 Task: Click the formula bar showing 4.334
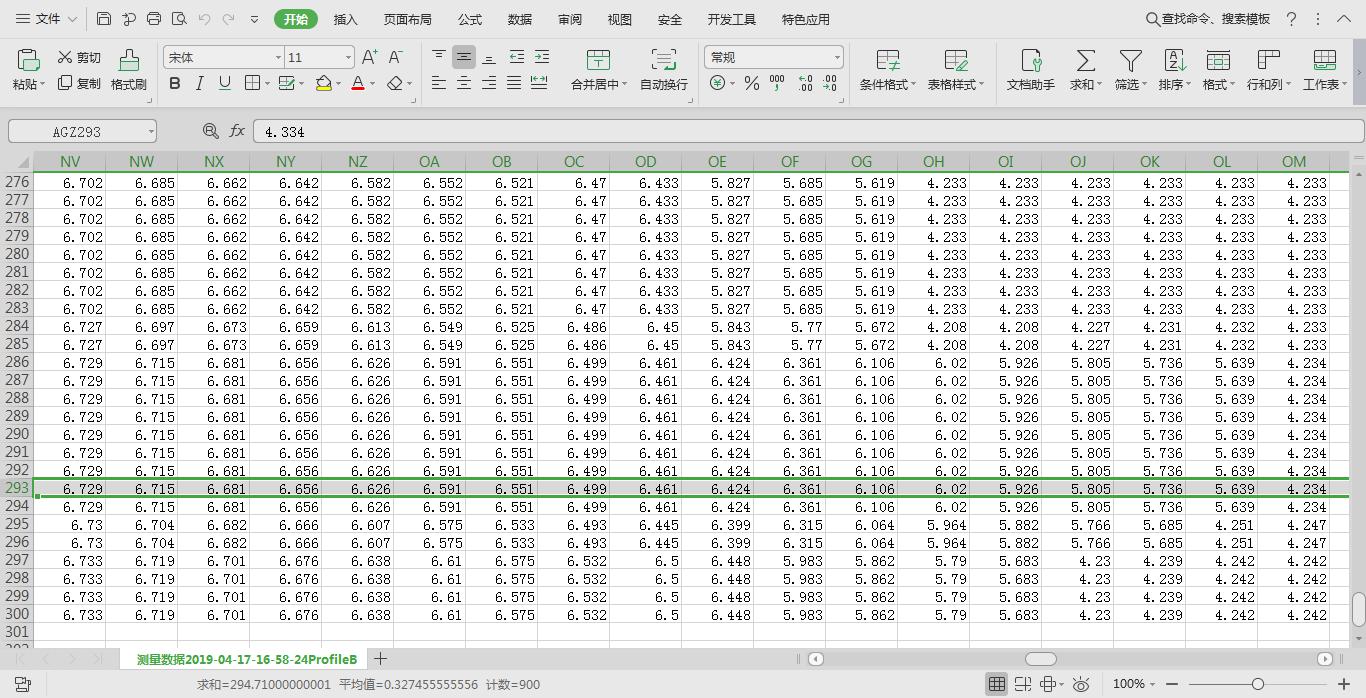800,132
